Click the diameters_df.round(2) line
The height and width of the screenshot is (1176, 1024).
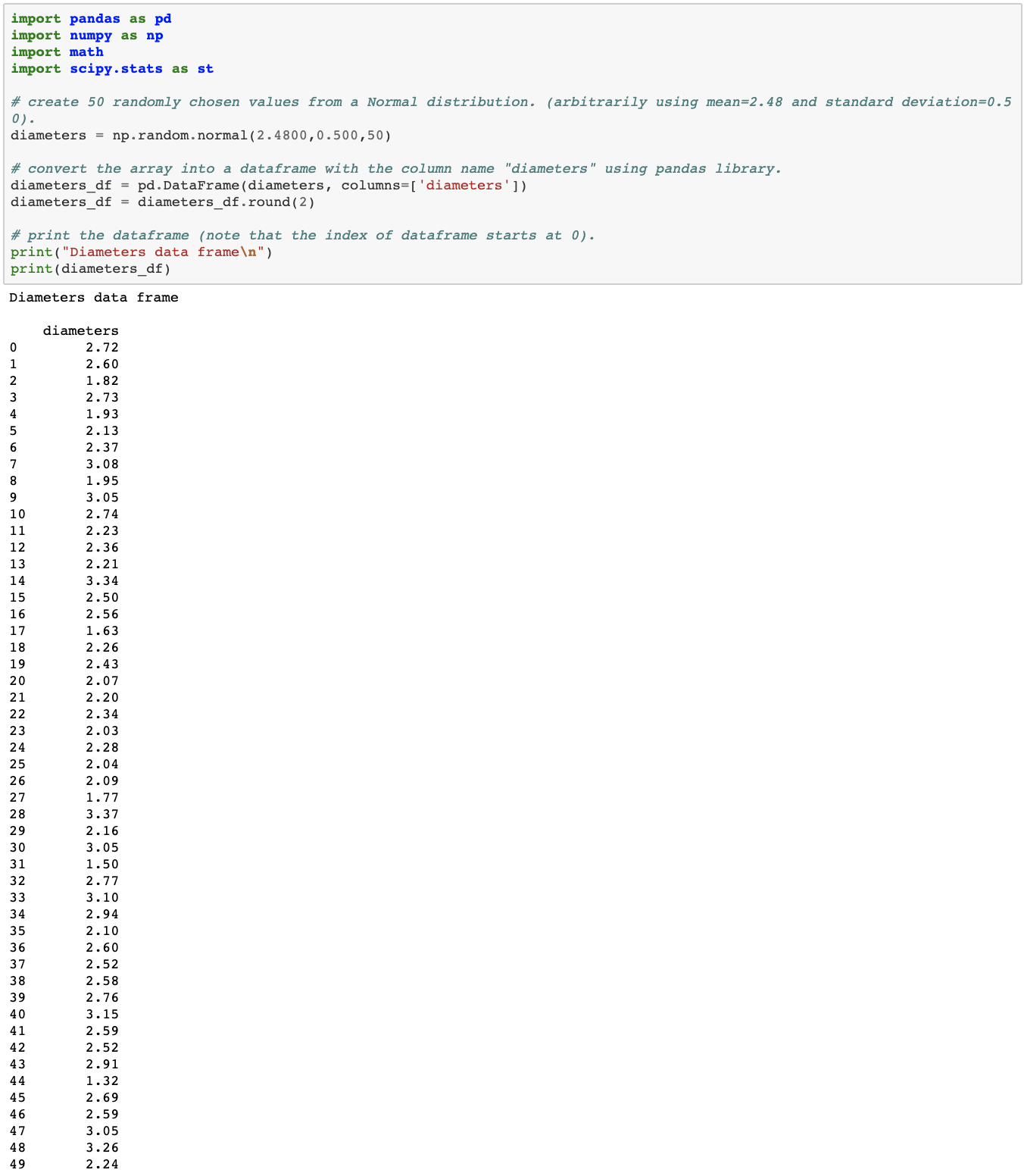(x=163, y=202)
